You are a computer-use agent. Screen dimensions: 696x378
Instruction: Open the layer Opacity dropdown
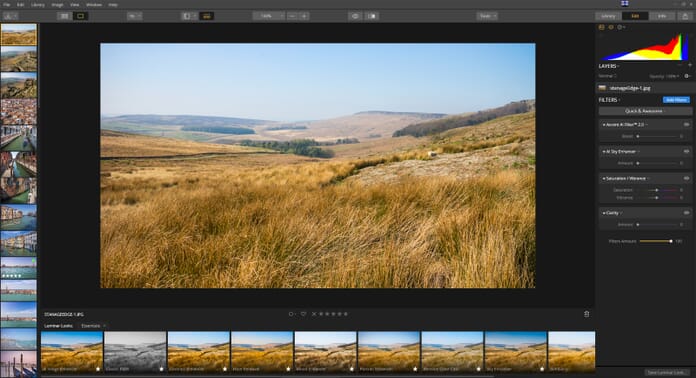664,76
